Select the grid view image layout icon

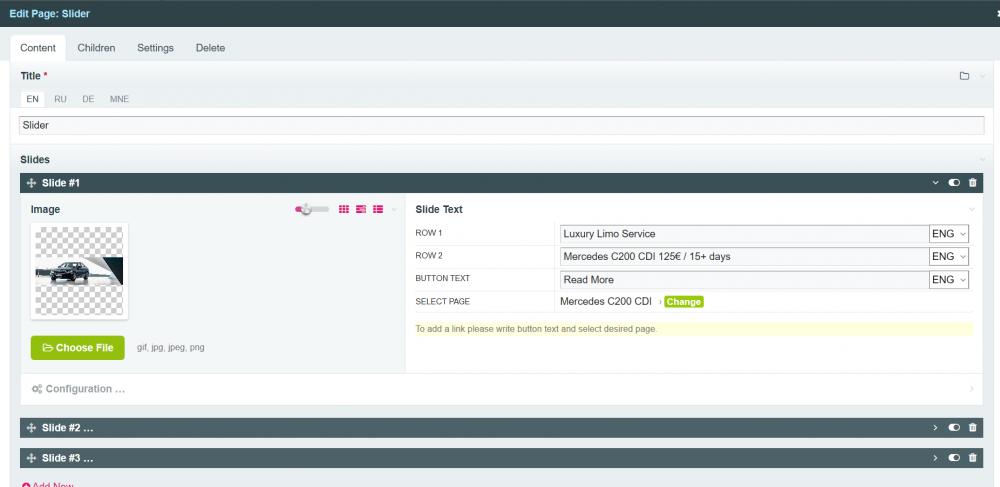coord(344,209)
